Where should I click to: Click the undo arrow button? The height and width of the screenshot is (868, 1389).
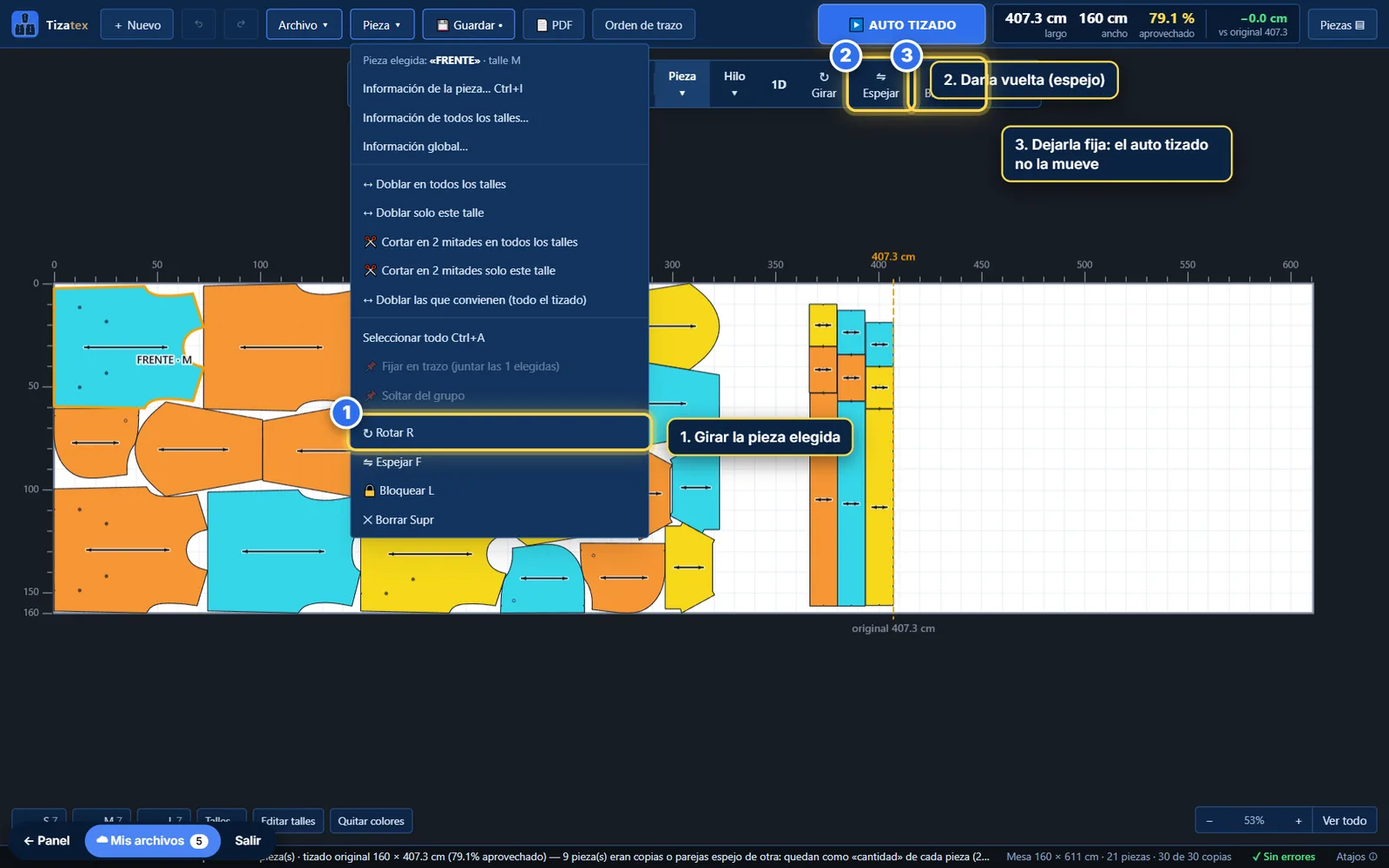(199, 24)
